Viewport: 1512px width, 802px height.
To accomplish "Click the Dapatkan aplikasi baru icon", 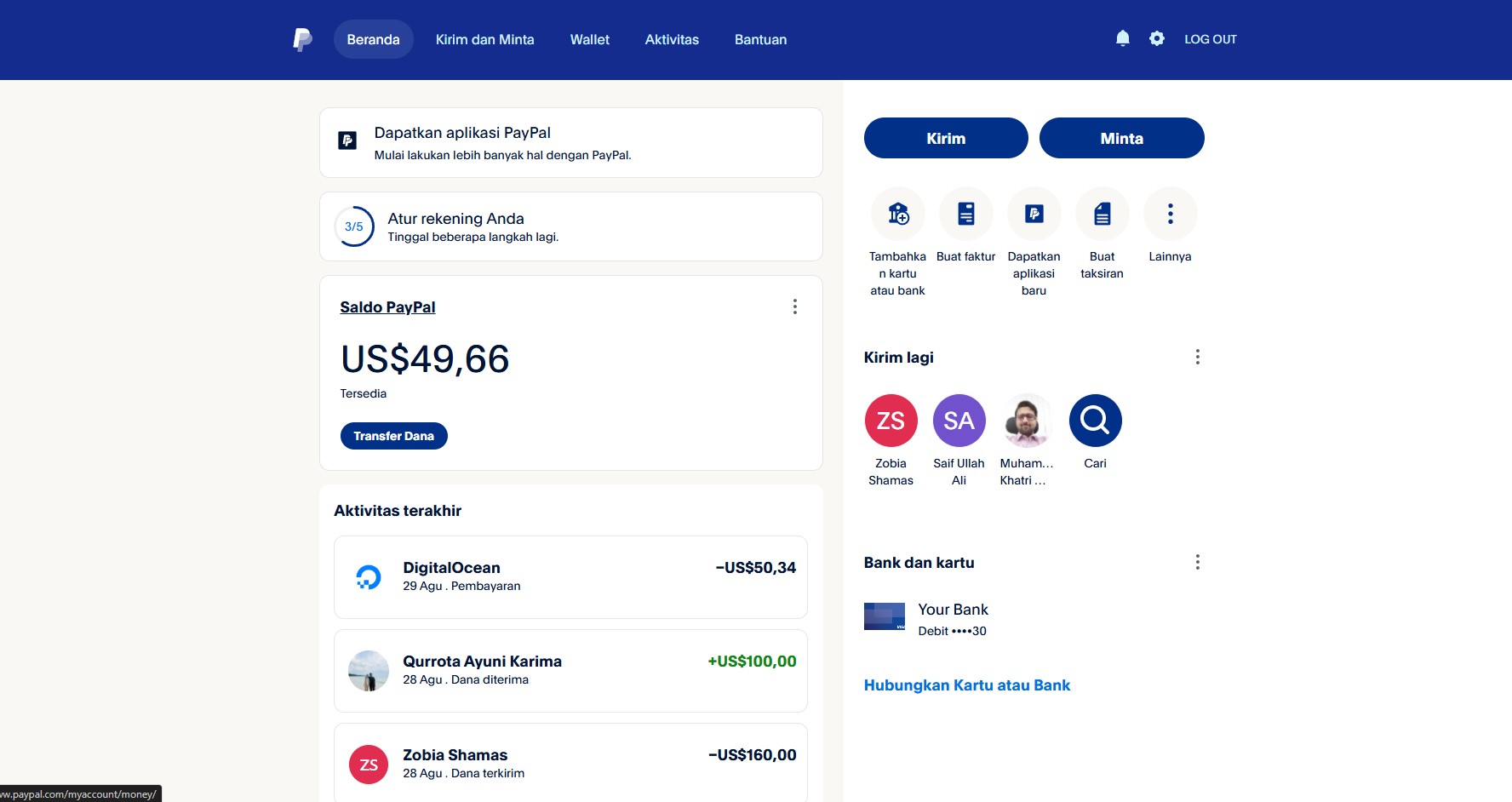I will coord(1034,214).
